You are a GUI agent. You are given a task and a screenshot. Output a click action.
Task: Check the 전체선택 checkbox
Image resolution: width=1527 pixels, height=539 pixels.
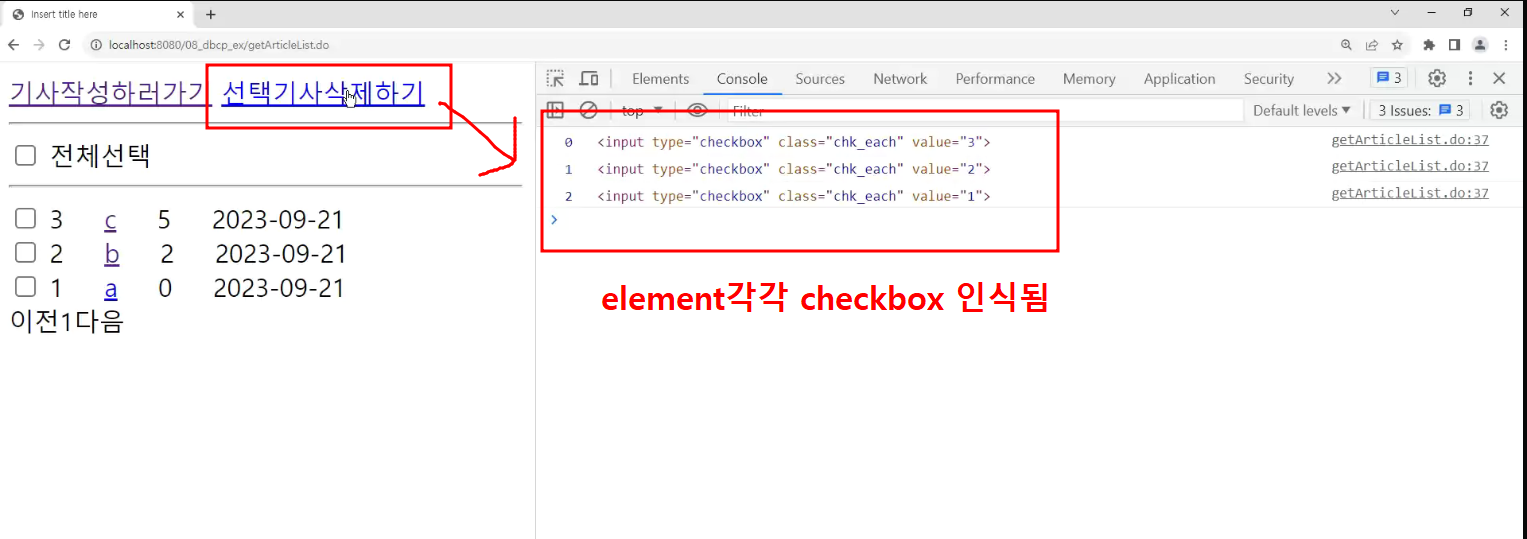tap(26, 155)
